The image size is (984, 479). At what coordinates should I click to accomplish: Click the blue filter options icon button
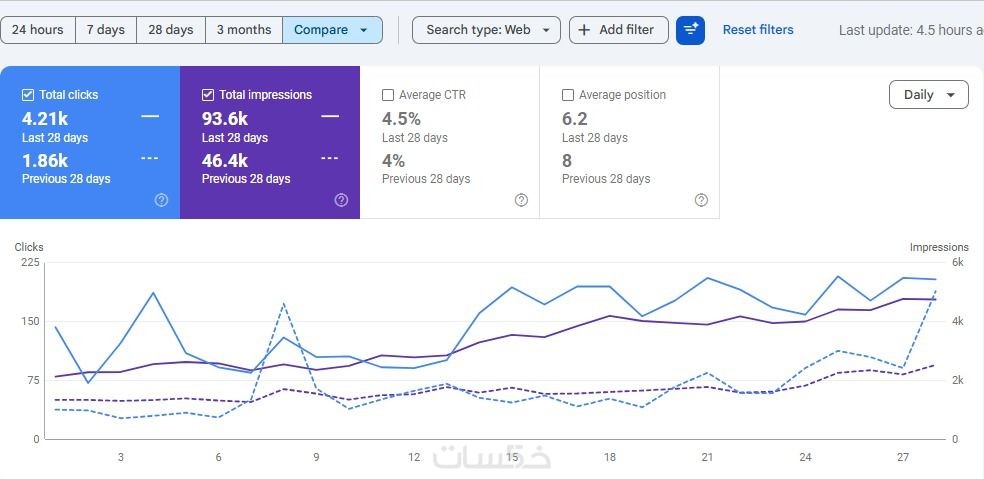(x=690, y=30)
